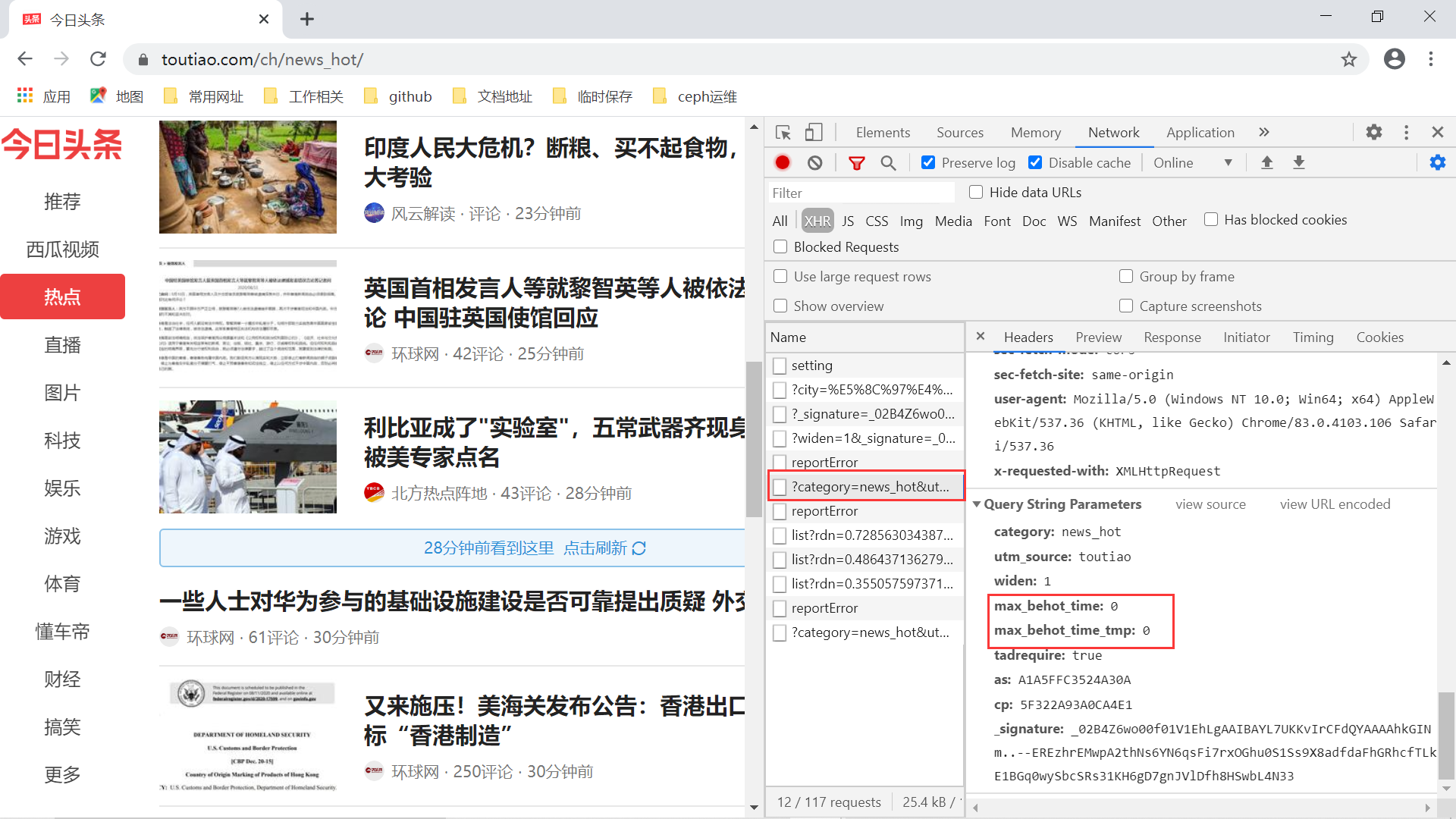Reload the page with the refresh icon
The height and width of the screenshot is (819, 1456).
click(98, 59)
